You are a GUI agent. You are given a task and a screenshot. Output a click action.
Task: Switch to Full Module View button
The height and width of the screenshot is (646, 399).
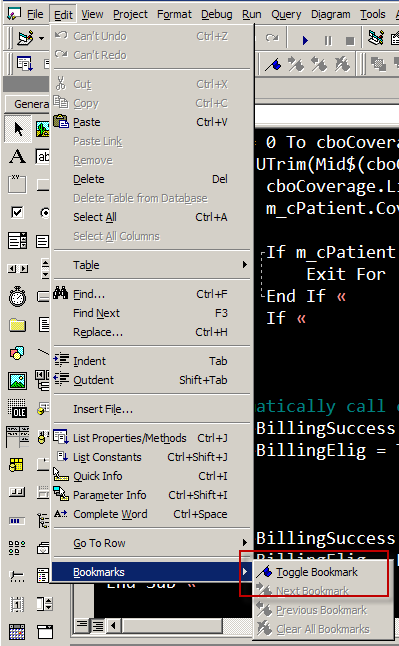[x=98, y=626]
